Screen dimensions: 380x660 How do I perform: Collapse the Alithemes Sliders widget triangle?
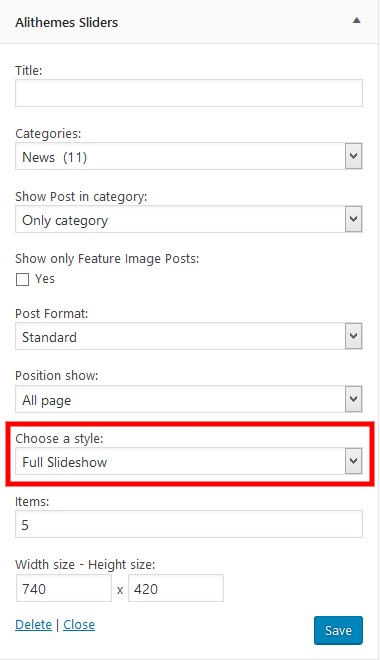point(356,20)
